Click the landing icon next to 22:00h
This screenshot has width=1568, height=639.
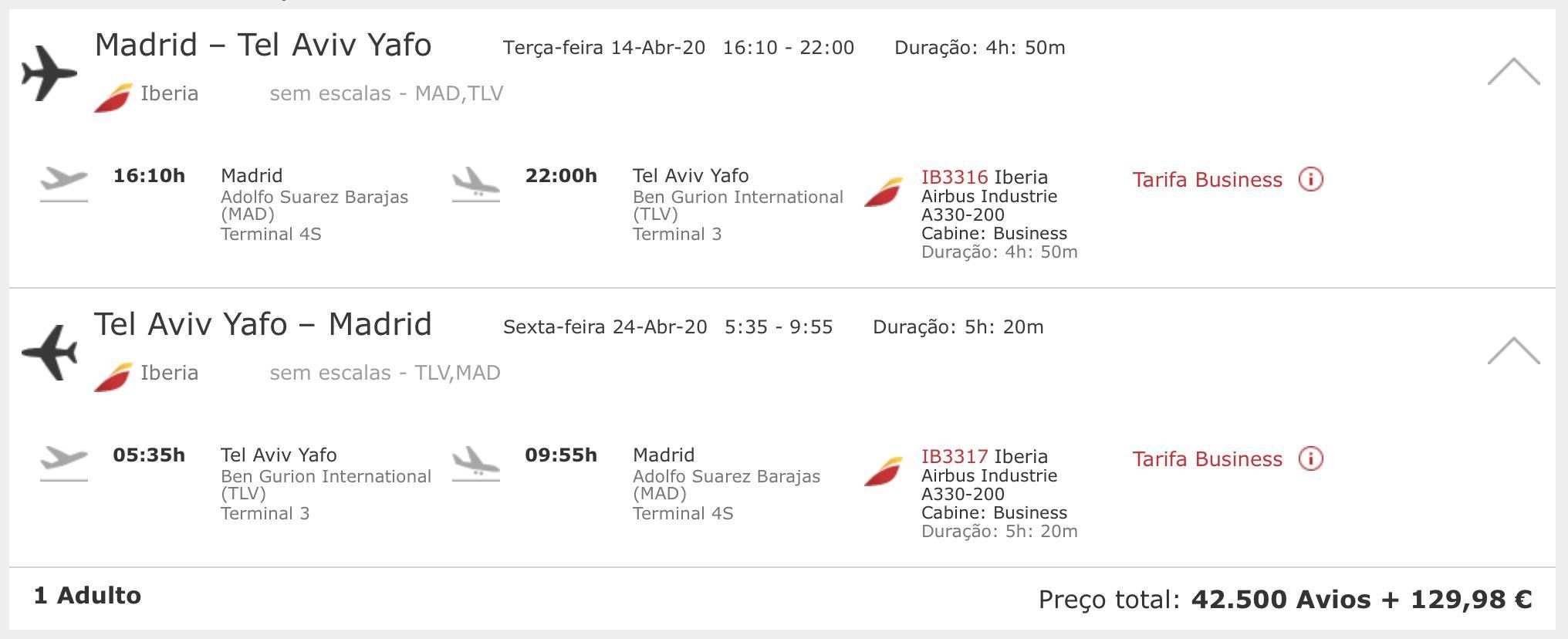click(475, 184)
